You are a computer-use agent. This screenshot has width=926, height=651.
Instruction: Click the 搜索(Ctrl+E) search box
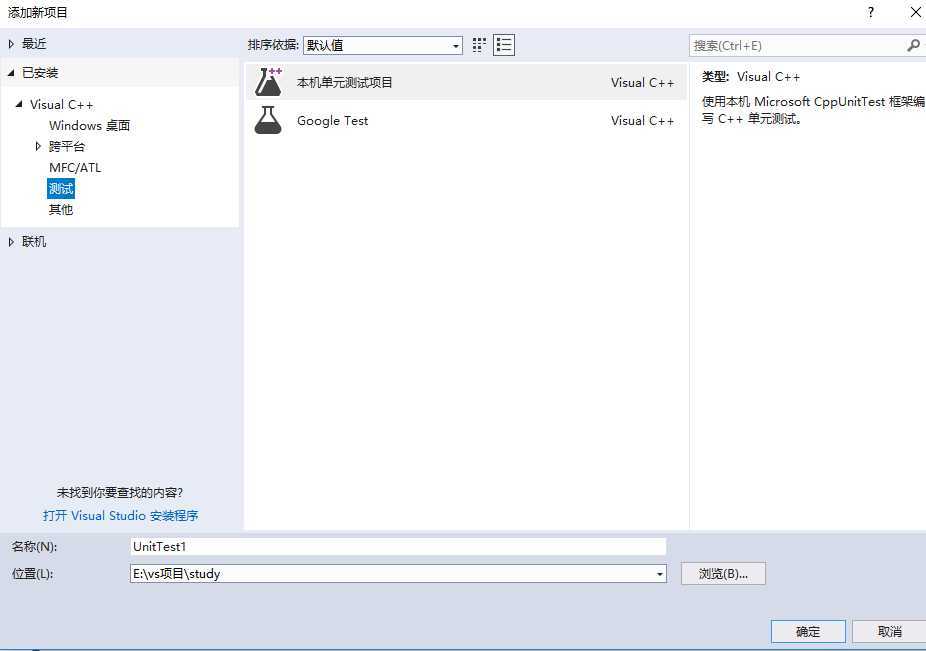click(x=807, y=45)
